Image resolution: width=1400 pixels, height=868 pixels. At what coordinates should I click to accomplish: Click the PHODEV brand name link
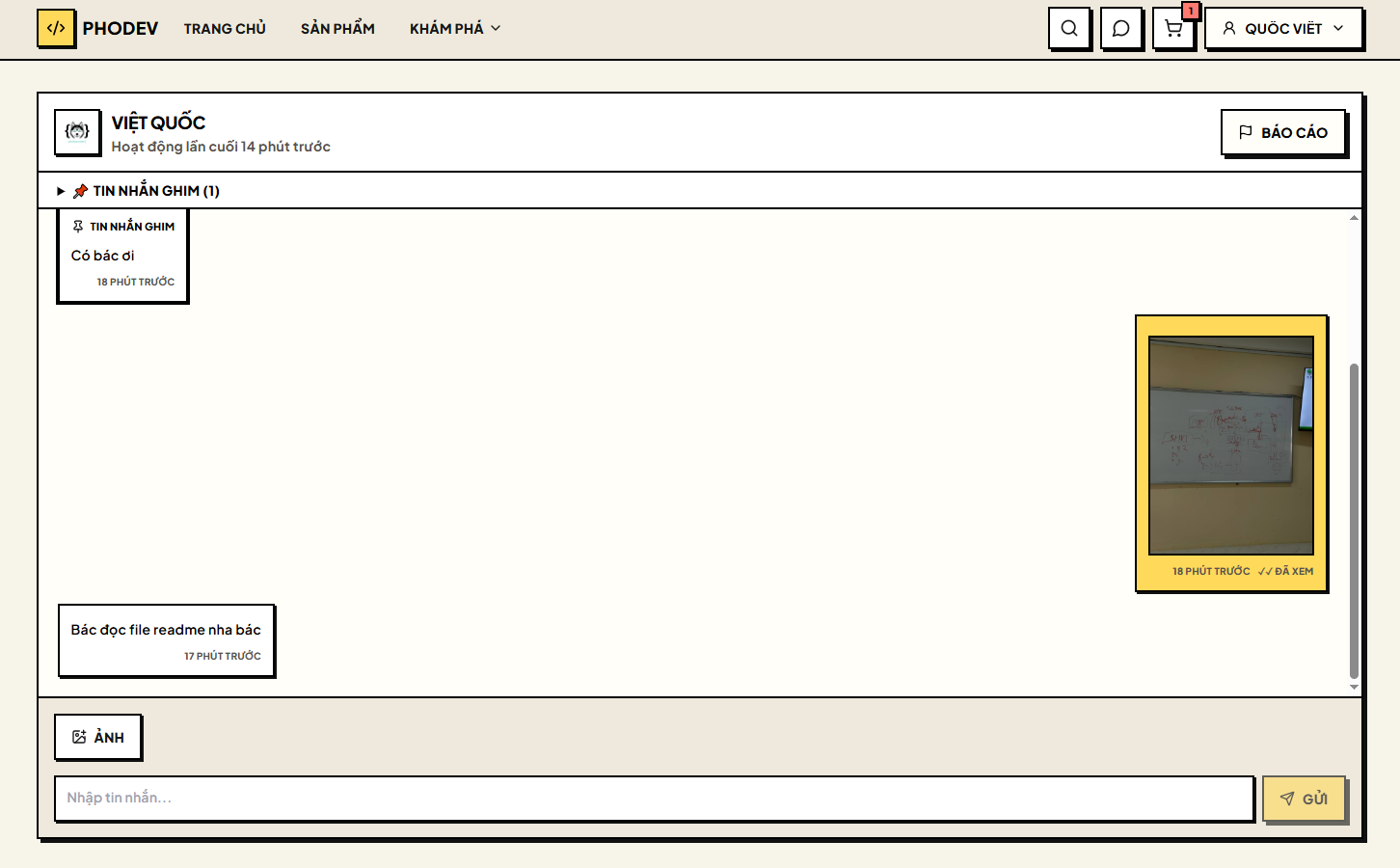tap(121, 29)
